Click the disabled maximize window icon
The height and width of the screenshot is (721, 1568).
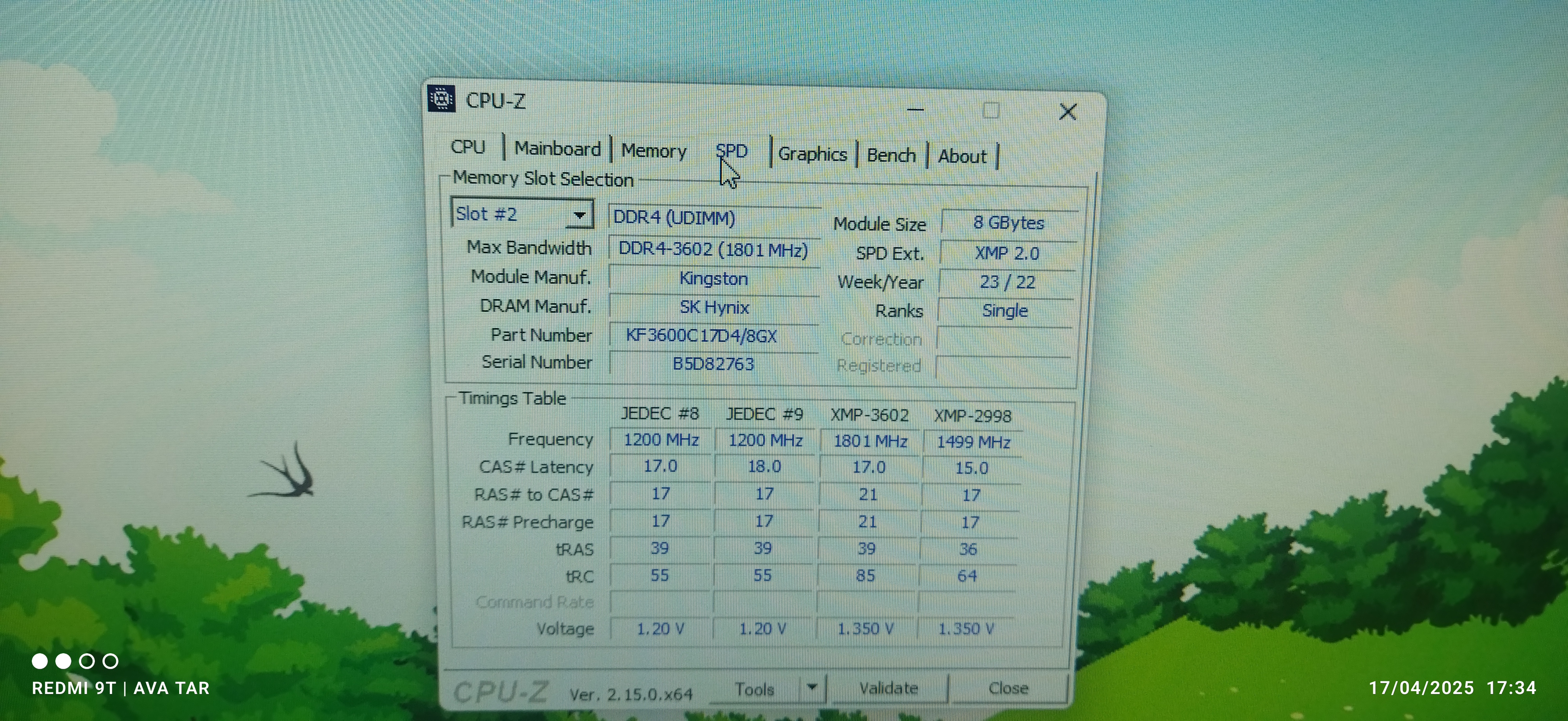(991, 111)
